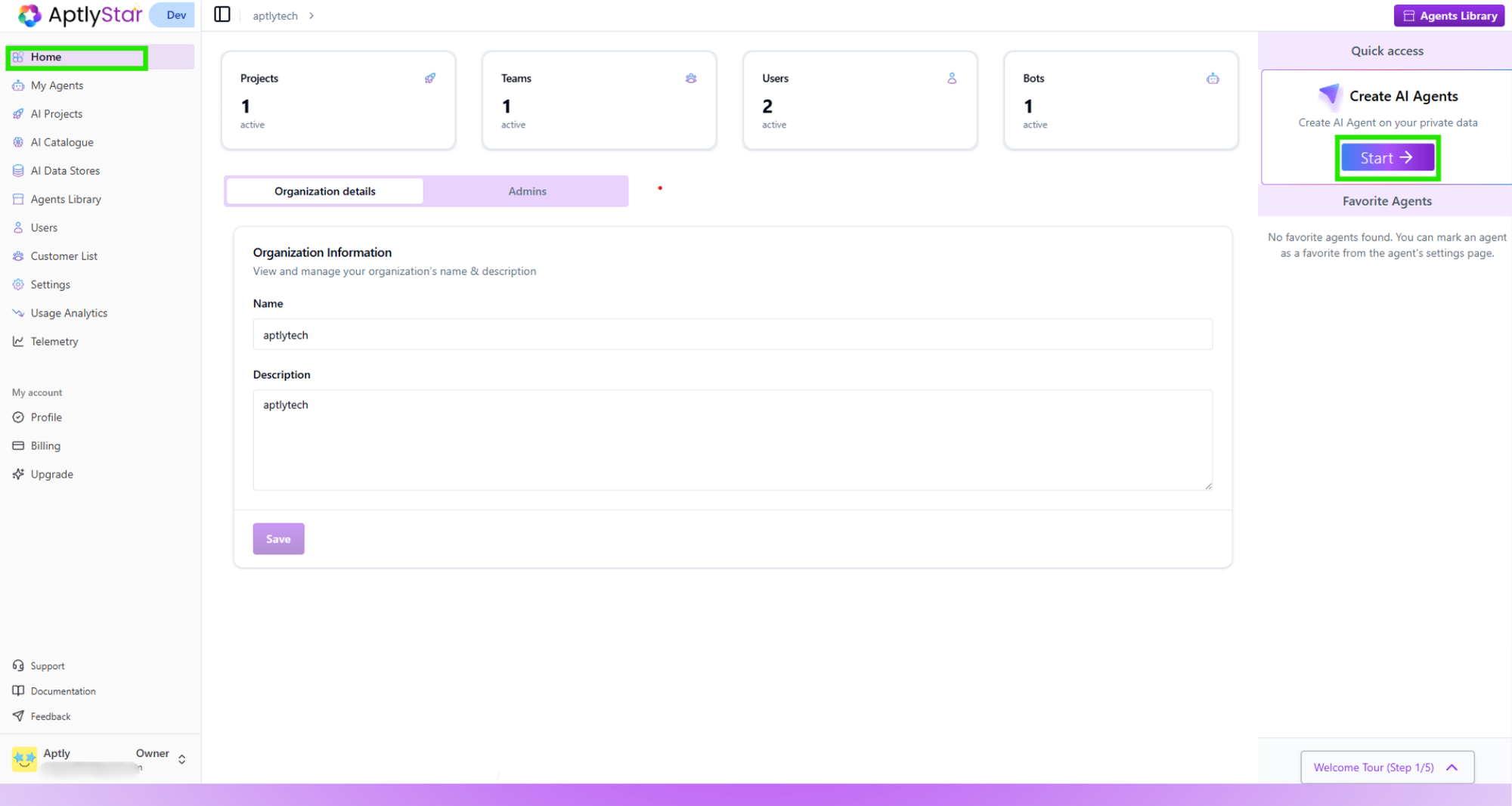Click the Documentation book icon

point(18,691)
